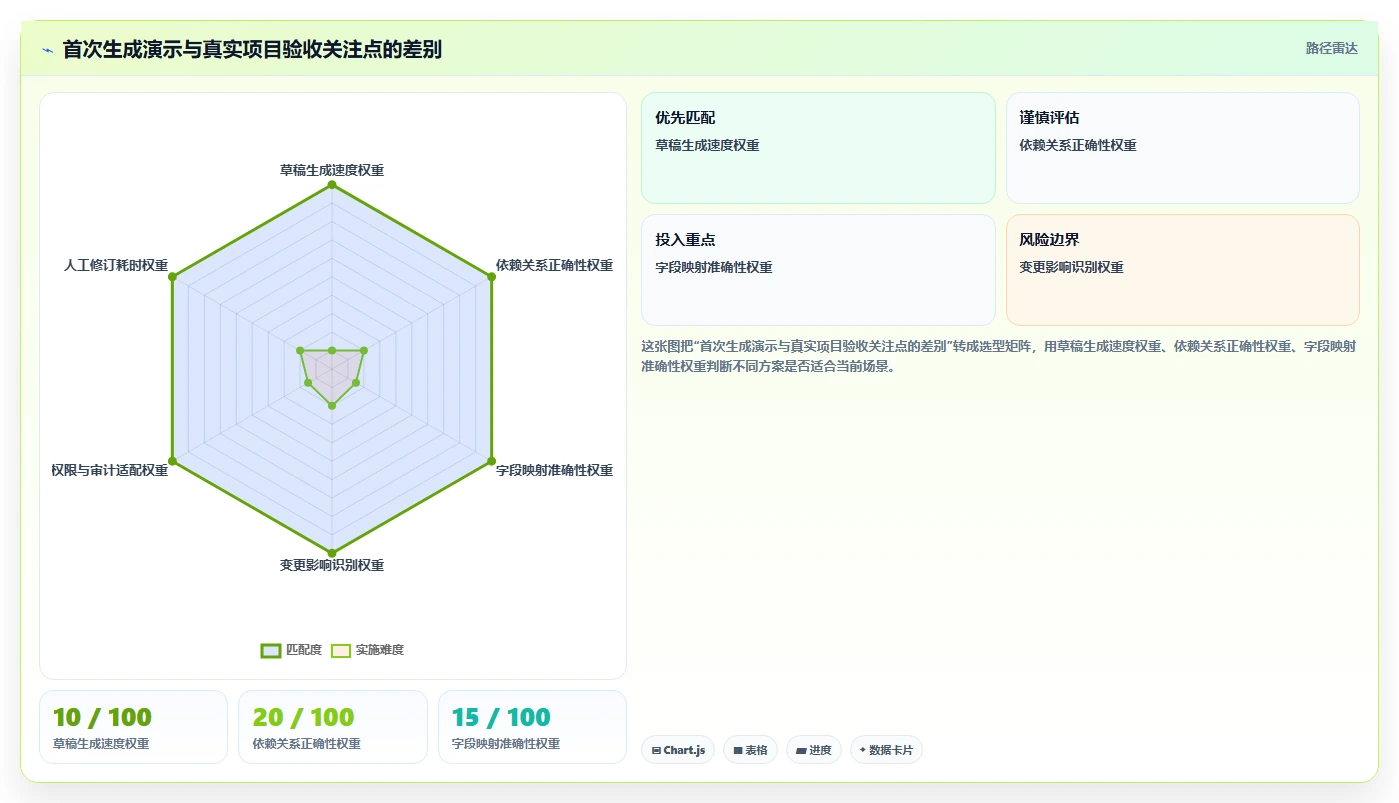Click radar axis label 人工修订耗时权重
The width and height of the screenshot is (1399, 803).
point(116,265)
